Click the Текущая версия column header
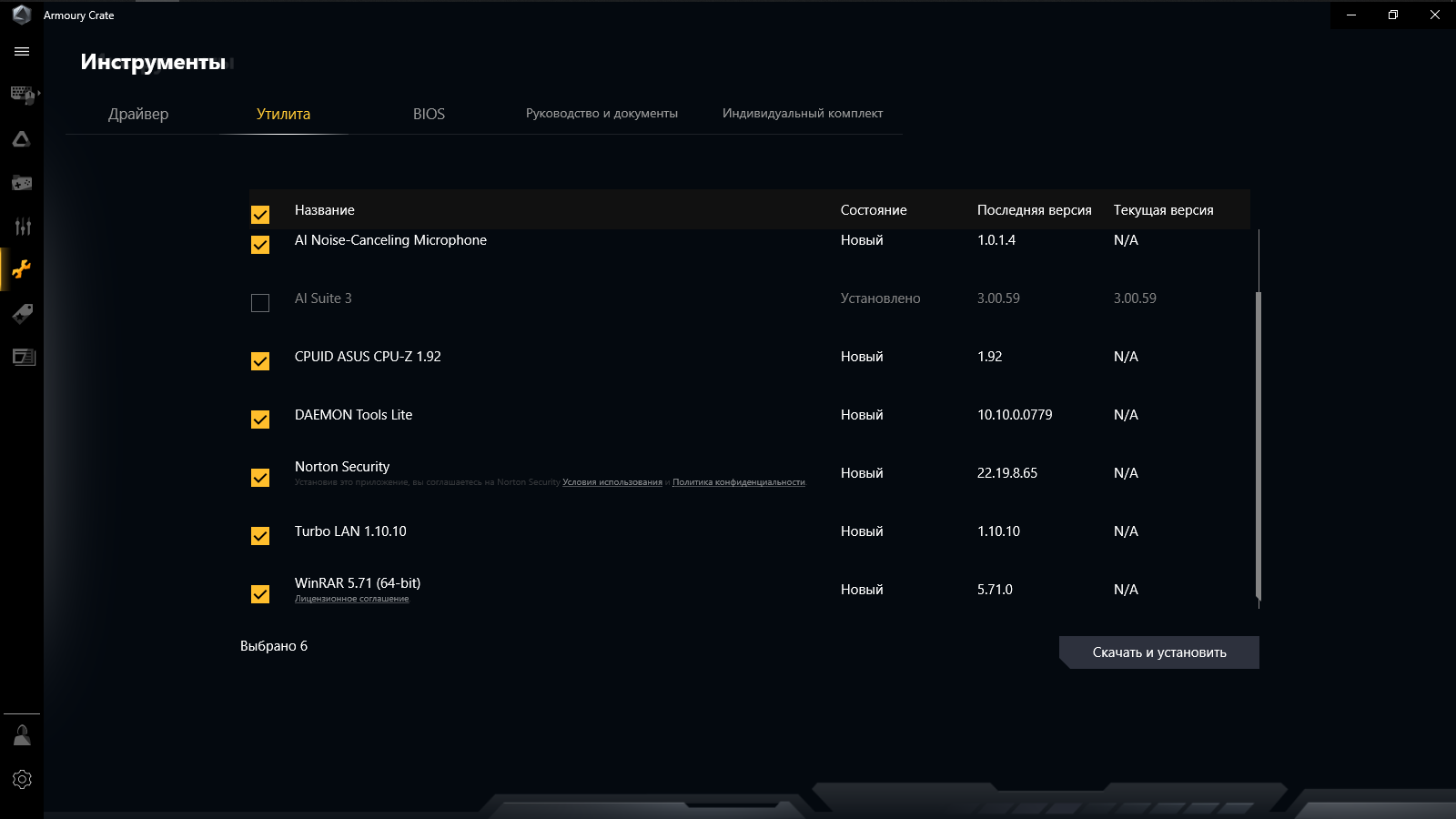1456x819 pixels. click(1164, 210)
